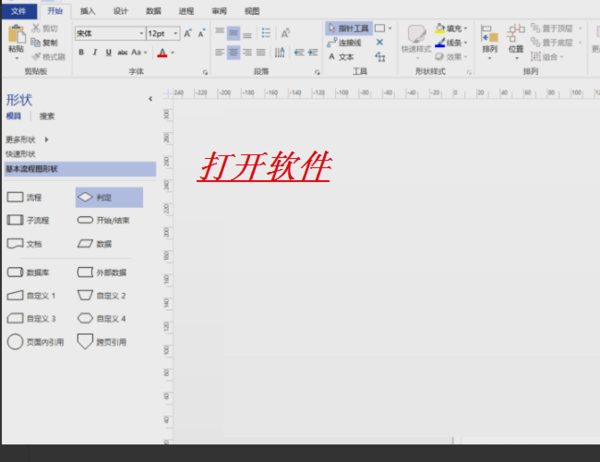Open the Effects (效果) menu
Screen dimensions: 600x462
click(451, 57)
